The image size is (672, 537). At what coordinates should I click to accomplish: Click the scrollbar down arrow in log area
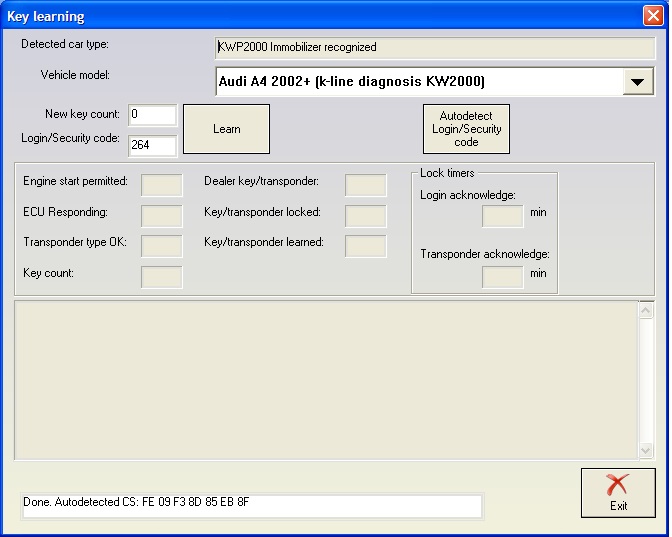pyautogui.click(x=646, y=450)
